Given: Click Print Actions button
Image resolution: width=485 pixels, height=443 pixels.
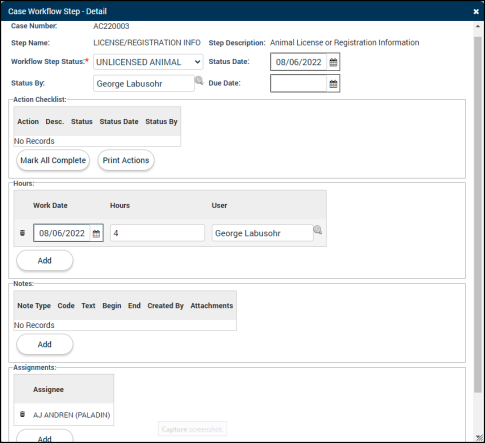Looking at the screenshot, I should tap(126, 160).
